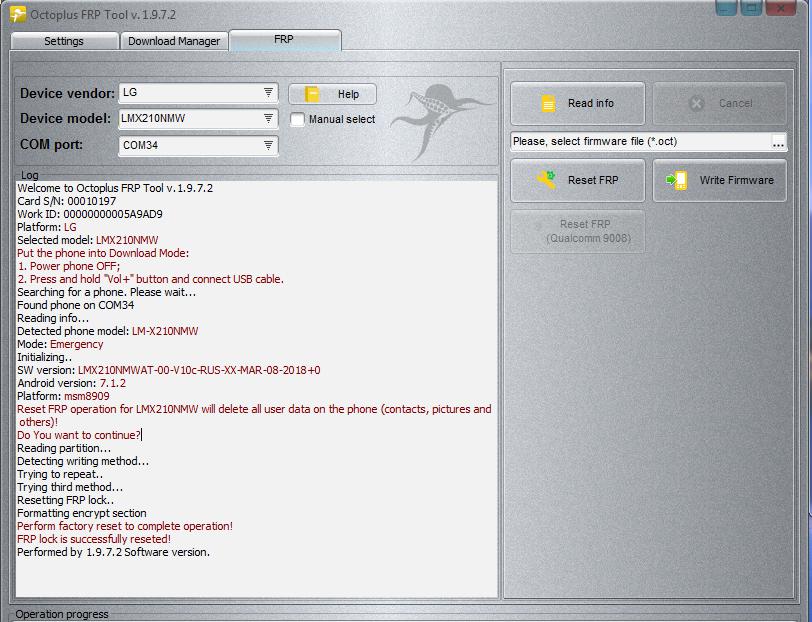Select the FRP tab
Screen dimensions: 812x622
284,39
